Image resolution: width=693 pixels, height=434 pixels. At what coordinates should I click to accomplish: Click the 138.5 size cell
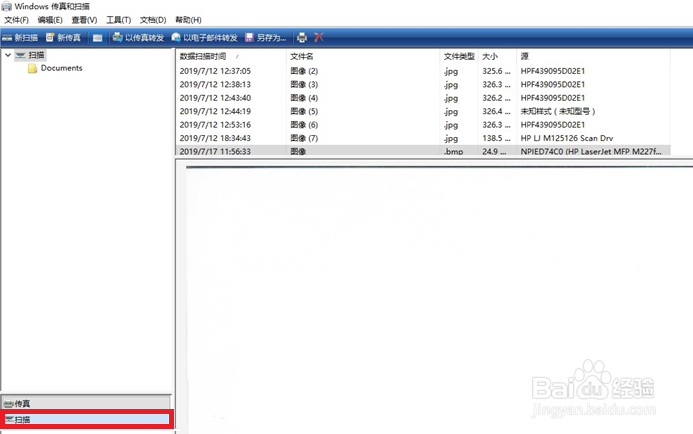point(496,138)
